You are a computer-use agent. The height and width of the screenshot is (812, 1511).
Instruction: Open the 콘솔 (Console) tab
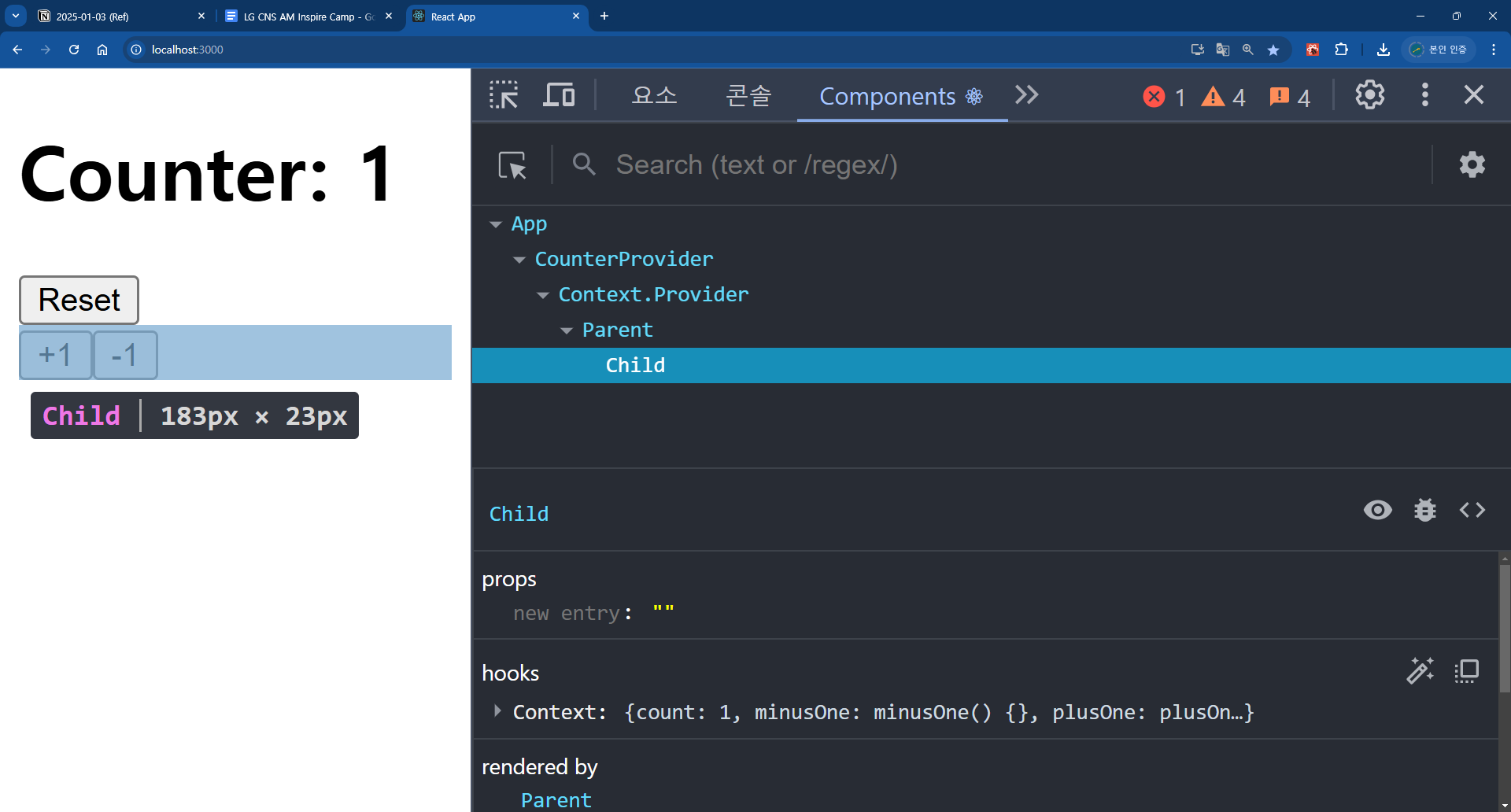(x=748, y=96)
